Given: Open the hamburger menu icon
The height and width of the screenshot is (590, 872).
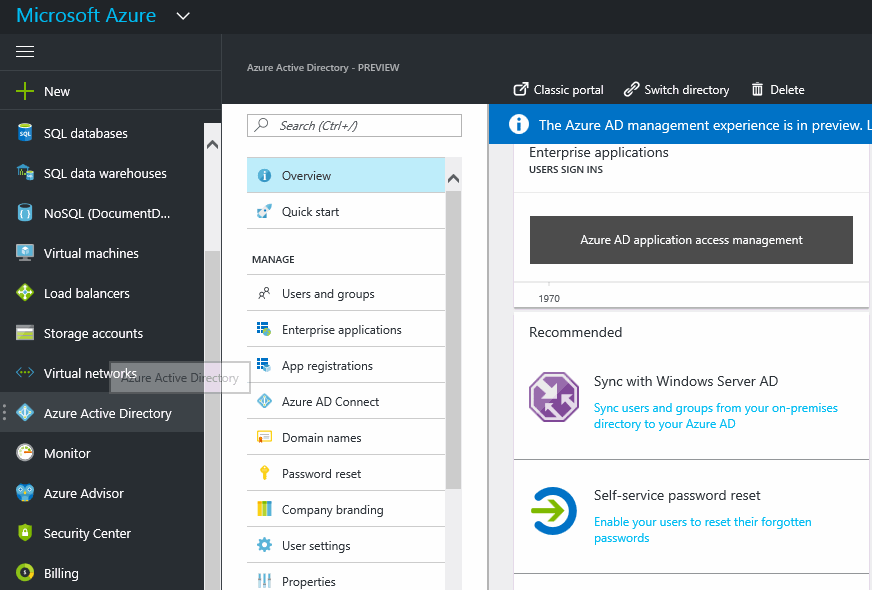Looking at the screenshot, I should pyautogui.click(x=24, y=52).
